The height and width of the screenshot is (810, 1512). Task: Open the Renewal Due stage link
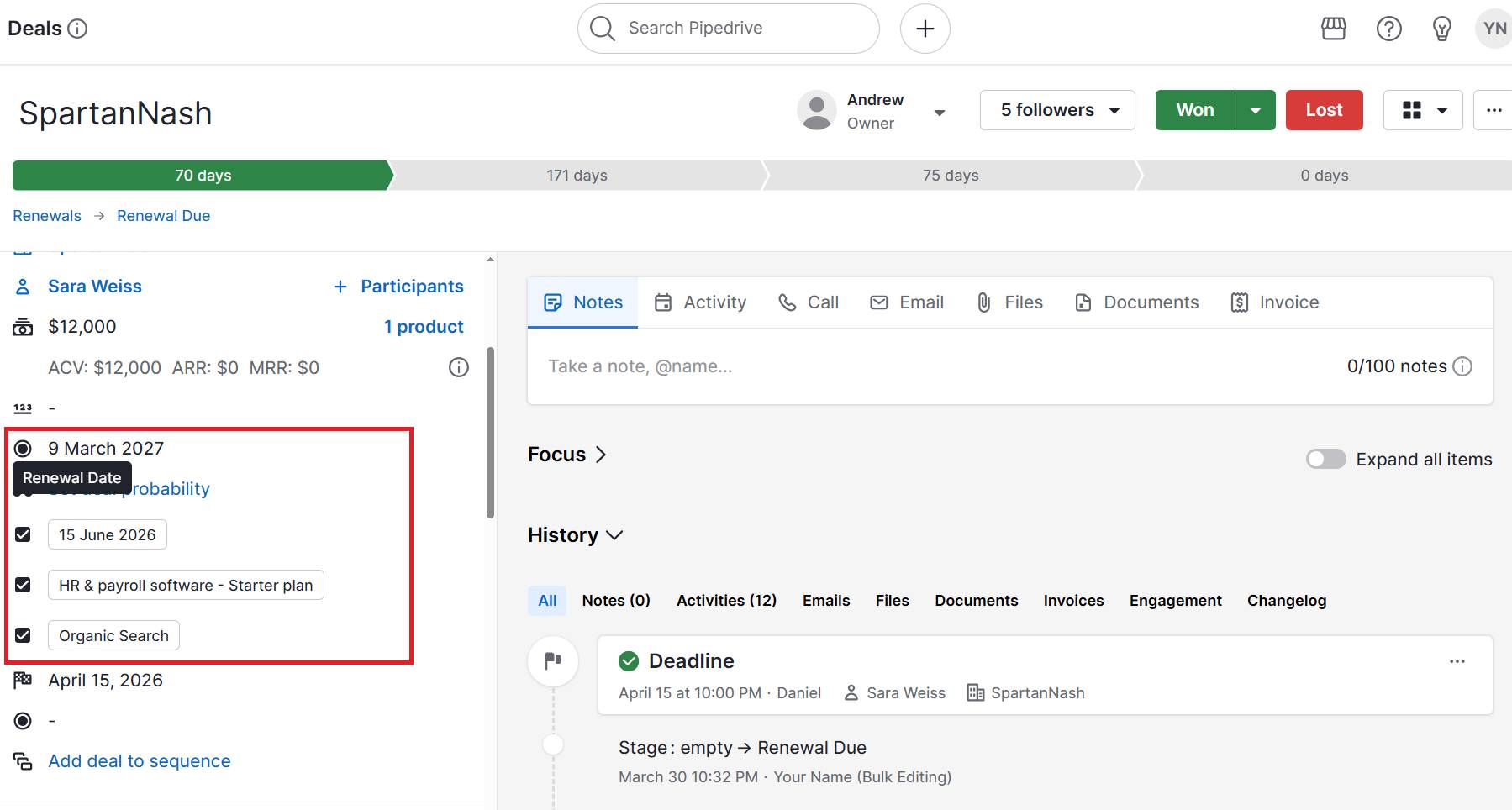pyautogui.click(x=163, y=216)
